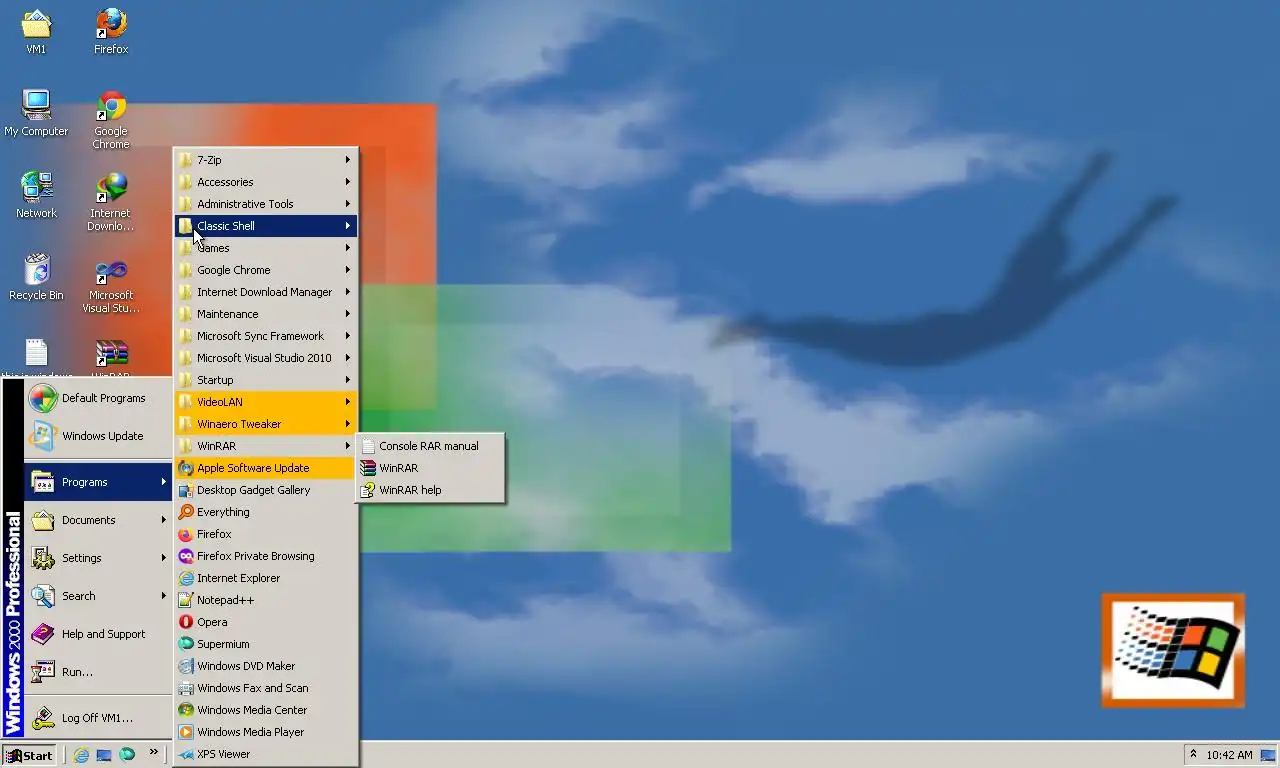The image size is (1280, 768).
Task: Expand Documents submenu in Start menu
Action: (98, 520)
